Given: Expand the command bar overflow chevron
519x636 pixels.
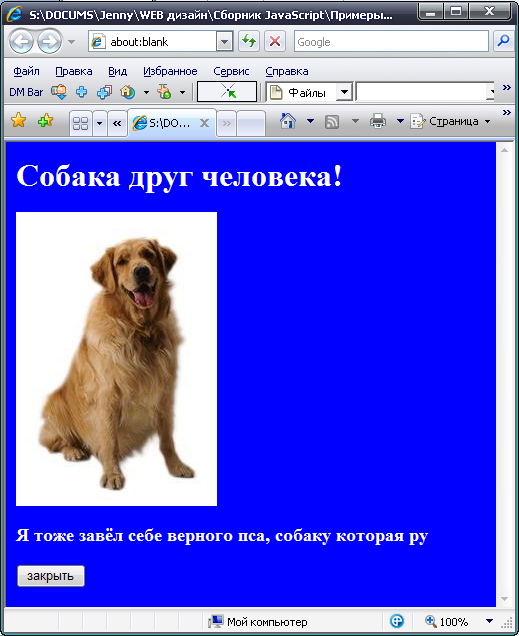Looking at the screenshot, I should pos(506,112).
